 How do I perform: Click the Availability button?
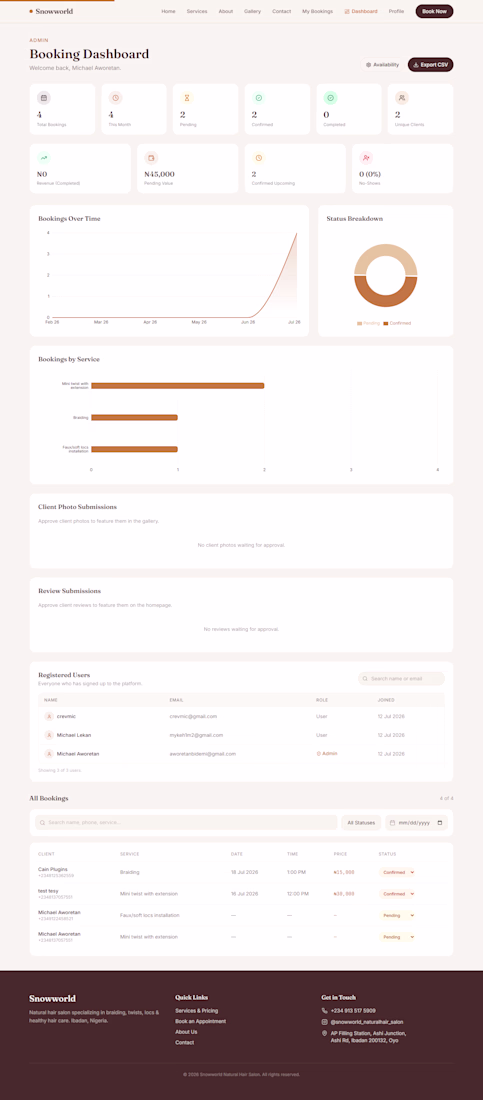click(x=383, y=65)
